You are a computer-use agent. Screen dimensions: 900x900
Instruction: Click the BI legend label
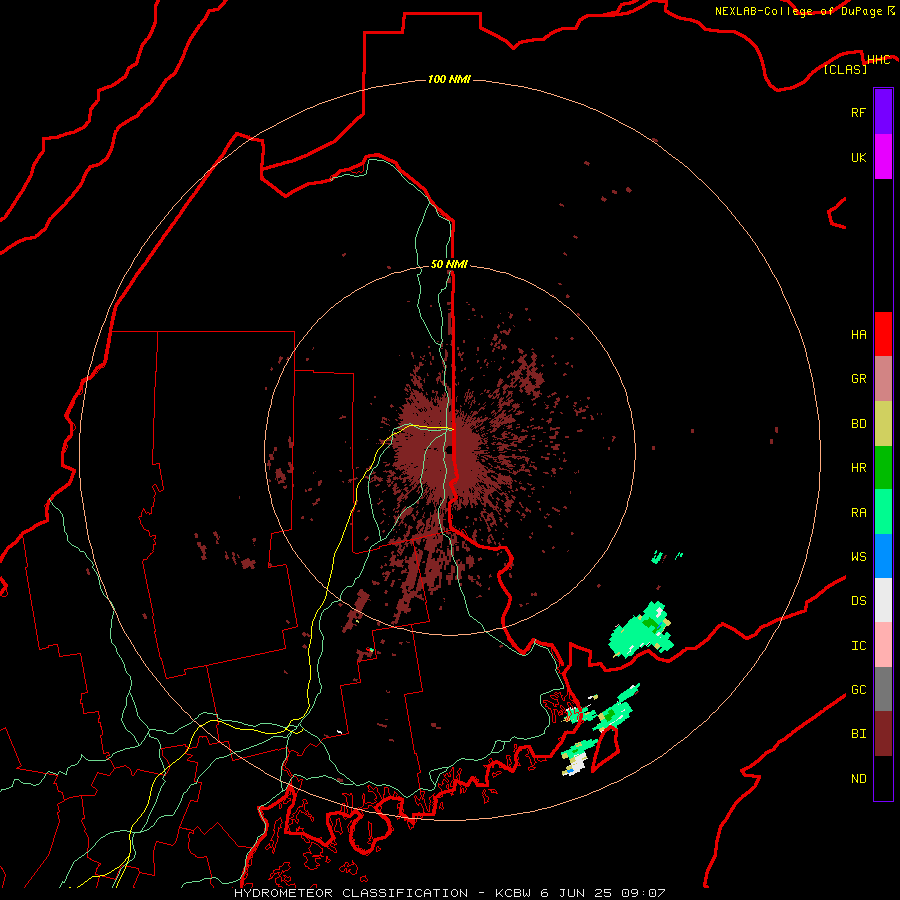tap(858, 734)
